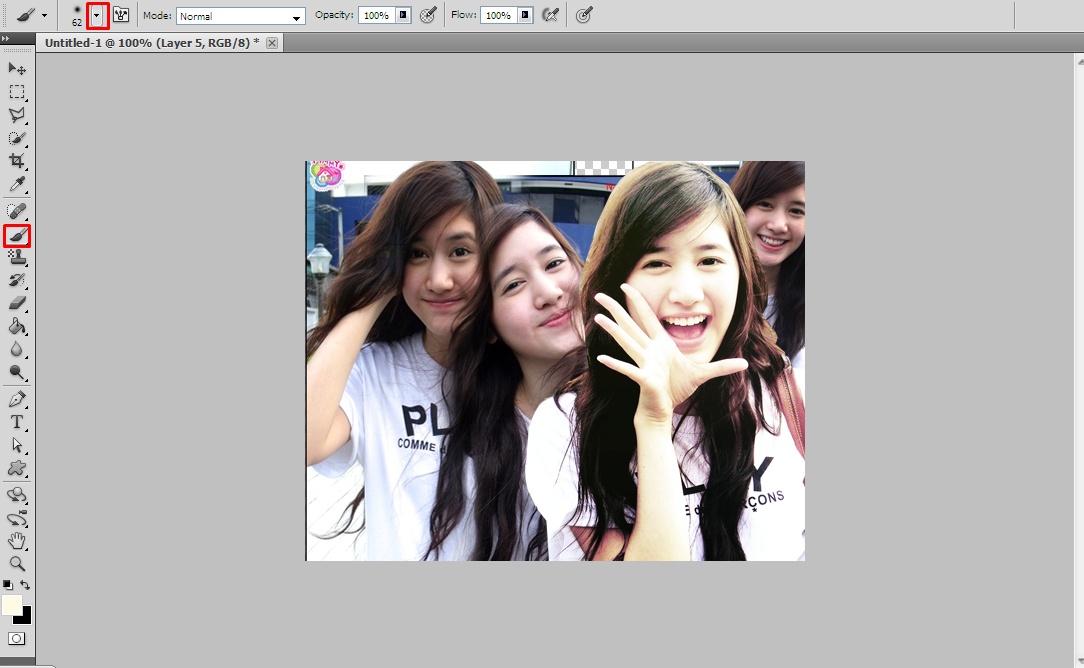
Task: Select the 3D Object Rotate tool
Action: (17, 495)
